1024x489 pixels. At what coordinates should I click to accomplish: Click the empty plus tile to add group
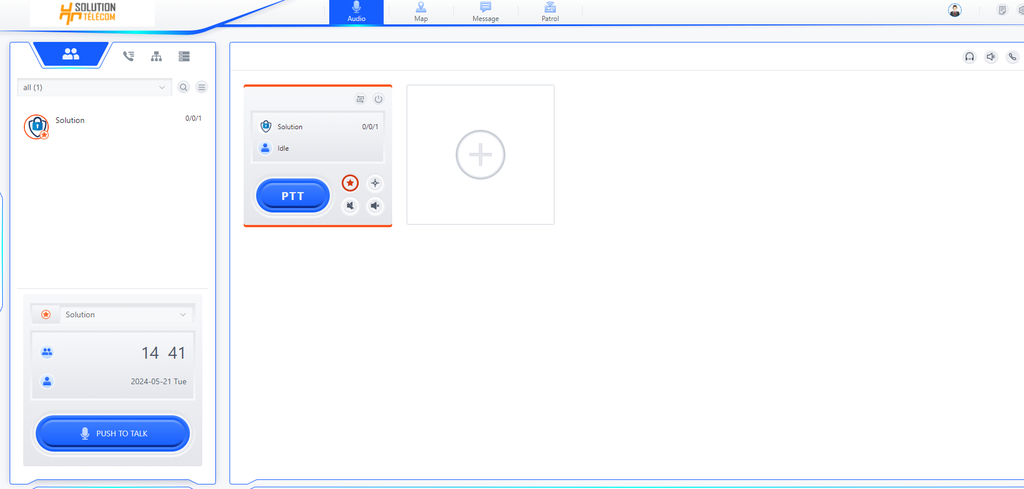click(x=480, y=155)
